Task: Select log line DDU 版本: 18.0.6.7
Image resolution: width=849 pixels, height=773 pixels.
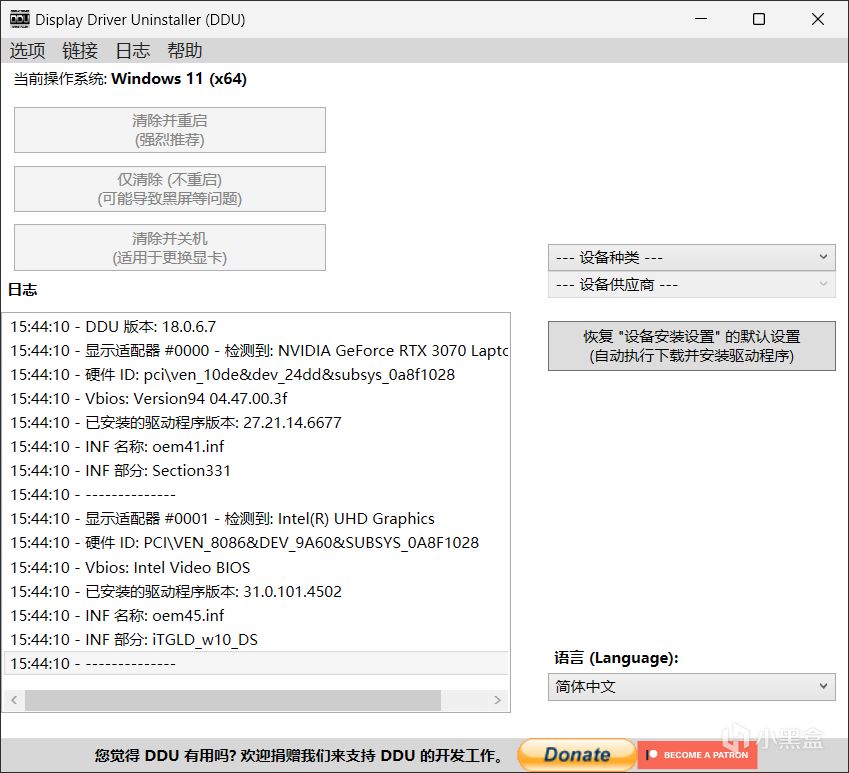Action: [257, 326]
